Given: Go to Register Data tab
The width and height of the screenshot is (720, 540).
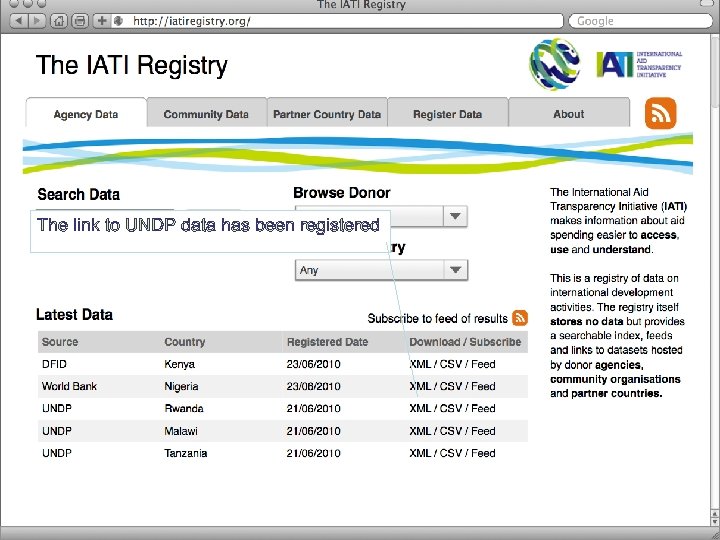Looking at the screenshot, I should 447,114.
